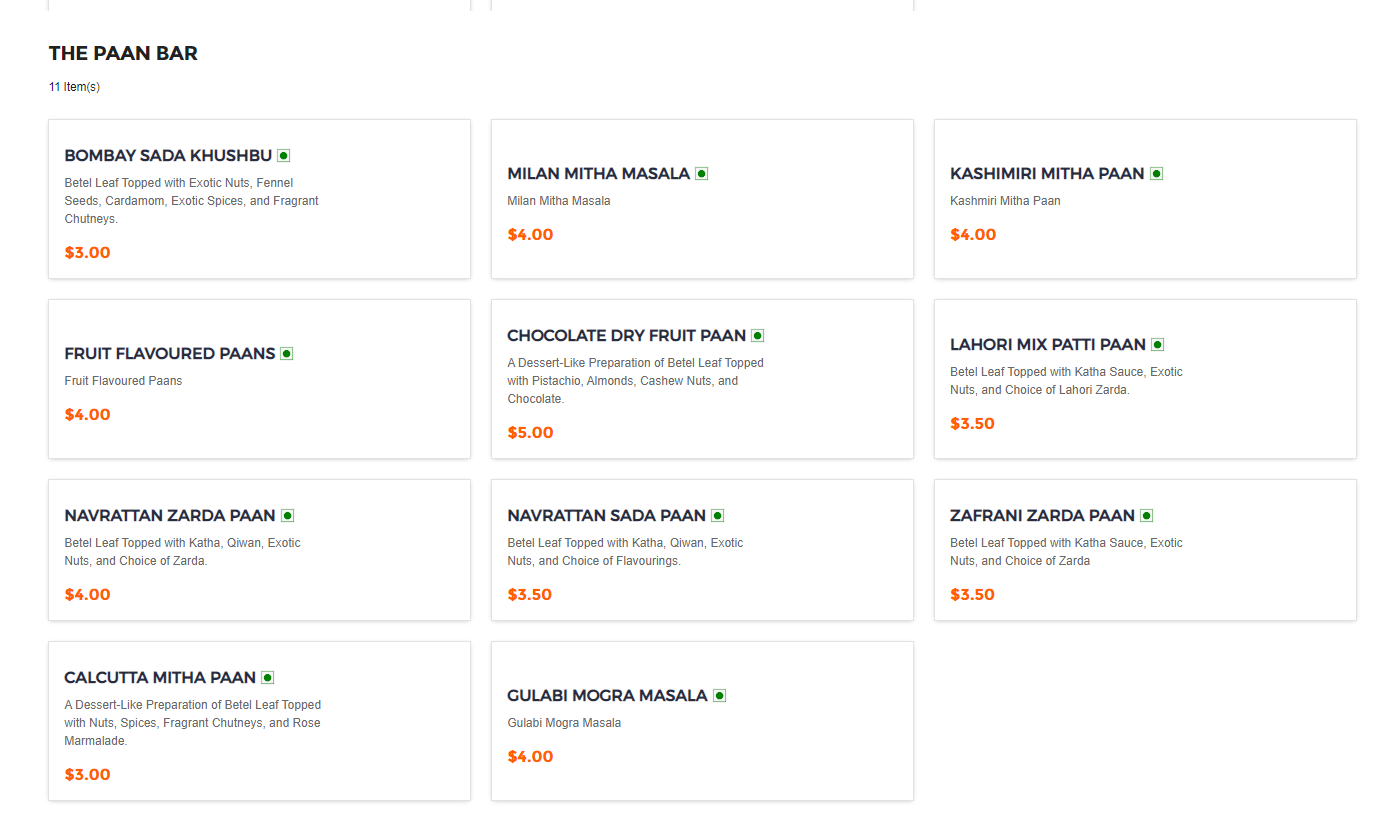Click vegetarian icon next to Calcutta Mitha Paan
The width and height of the screenshot is (1376, 826).
(x=268, y=678)
